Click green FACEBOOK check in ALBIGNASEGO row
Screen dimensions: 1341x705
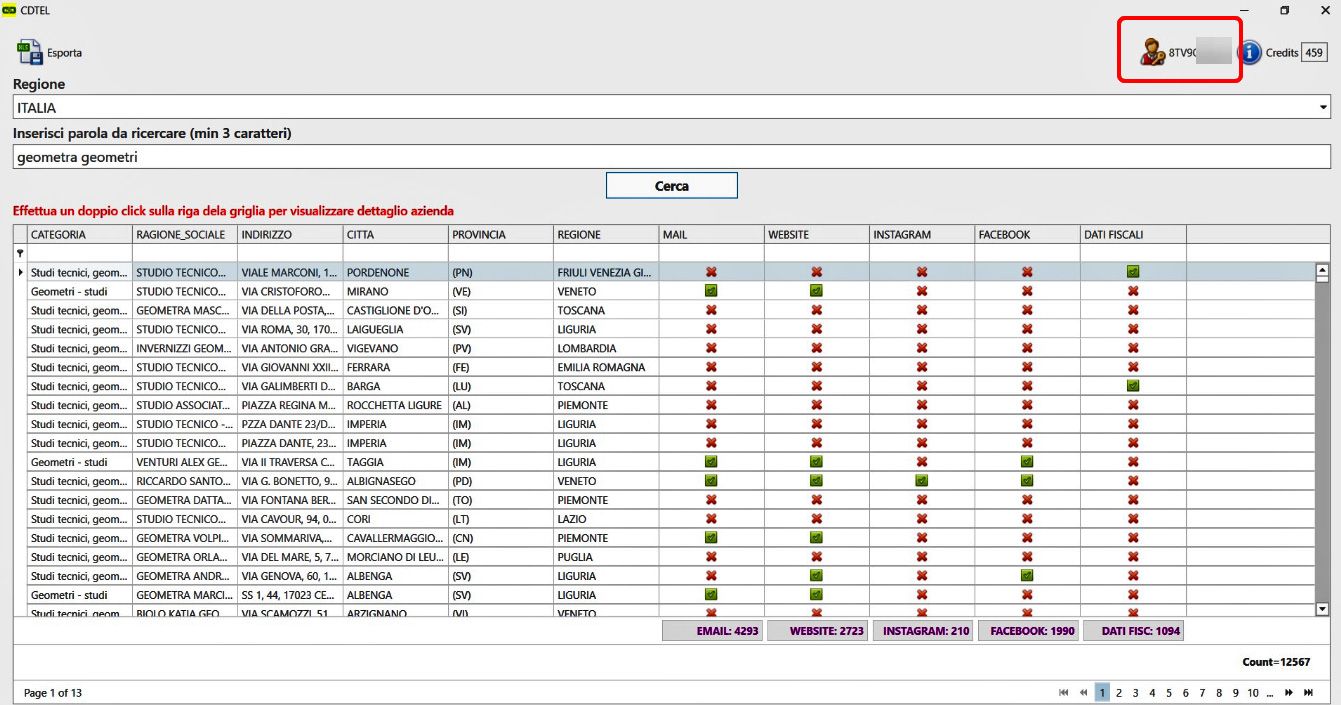pos(1027,481)
